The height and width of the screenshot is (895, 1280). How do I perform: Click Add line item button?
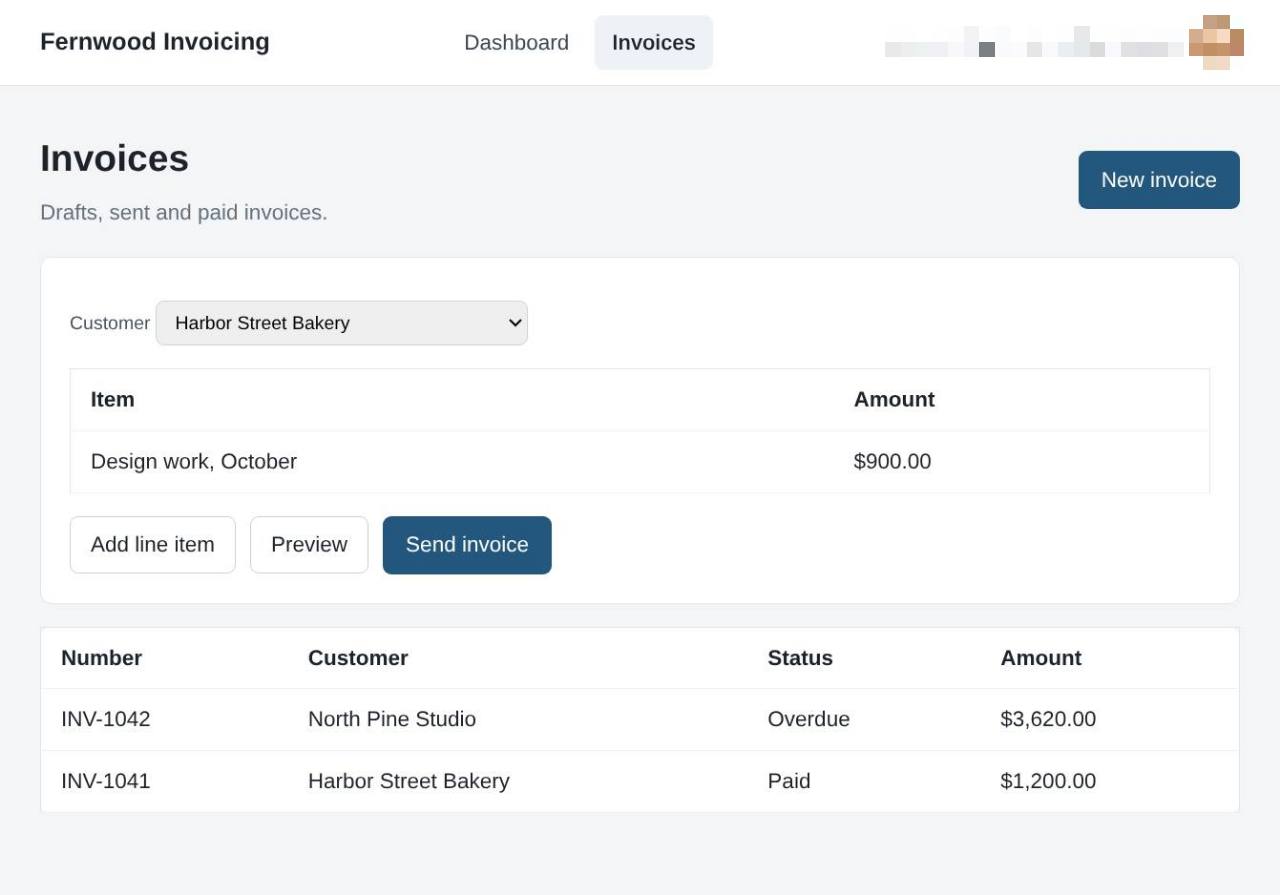(x=153, y=545)
